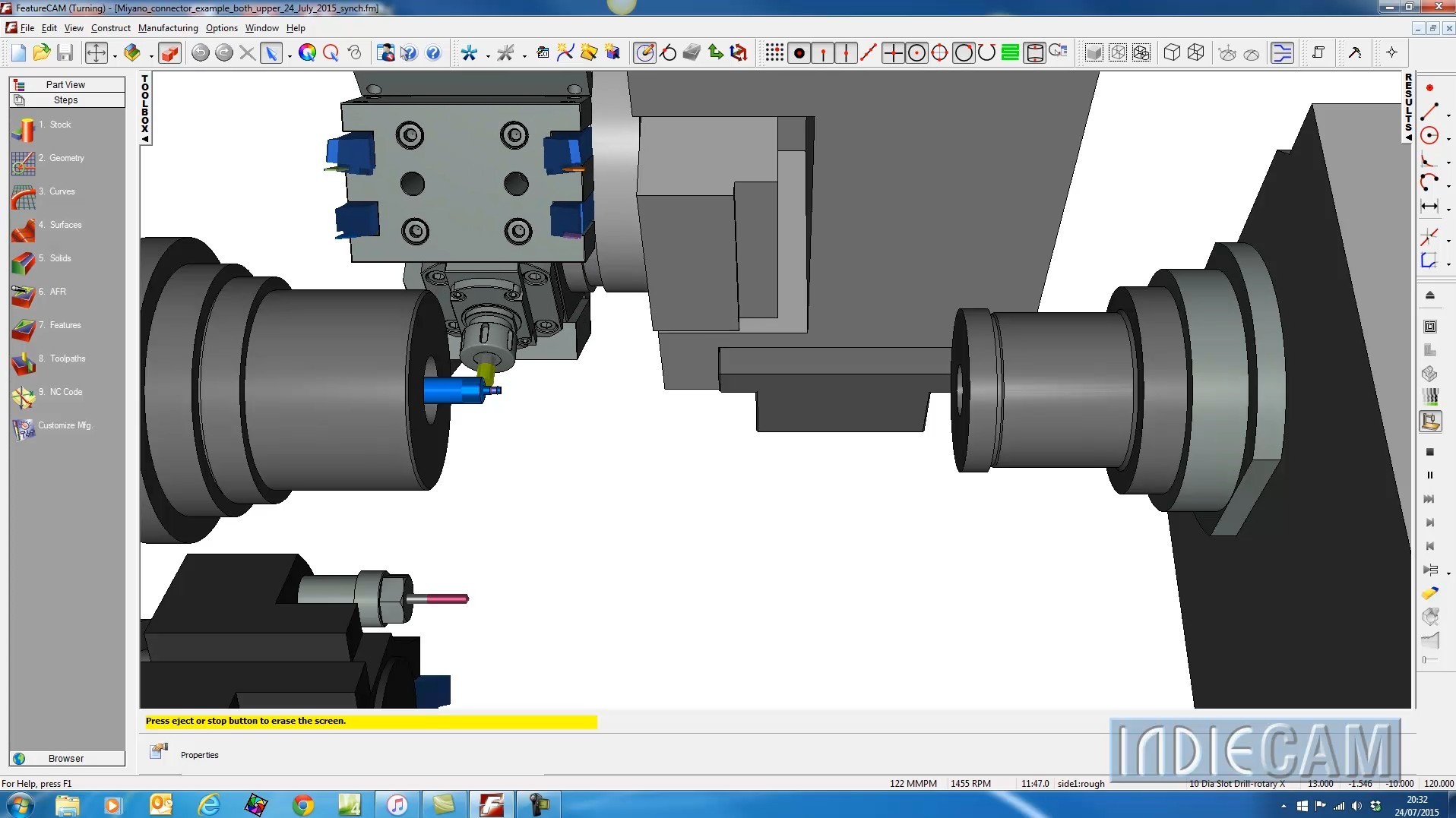Click the red rotate arrows icon
The width and height of the screenshot is (1456, 818).
pyautogui.click(x=739, y=52)
